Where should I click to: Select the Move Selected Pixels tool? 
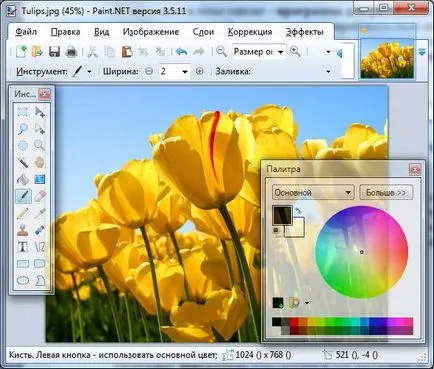(40, 112)
